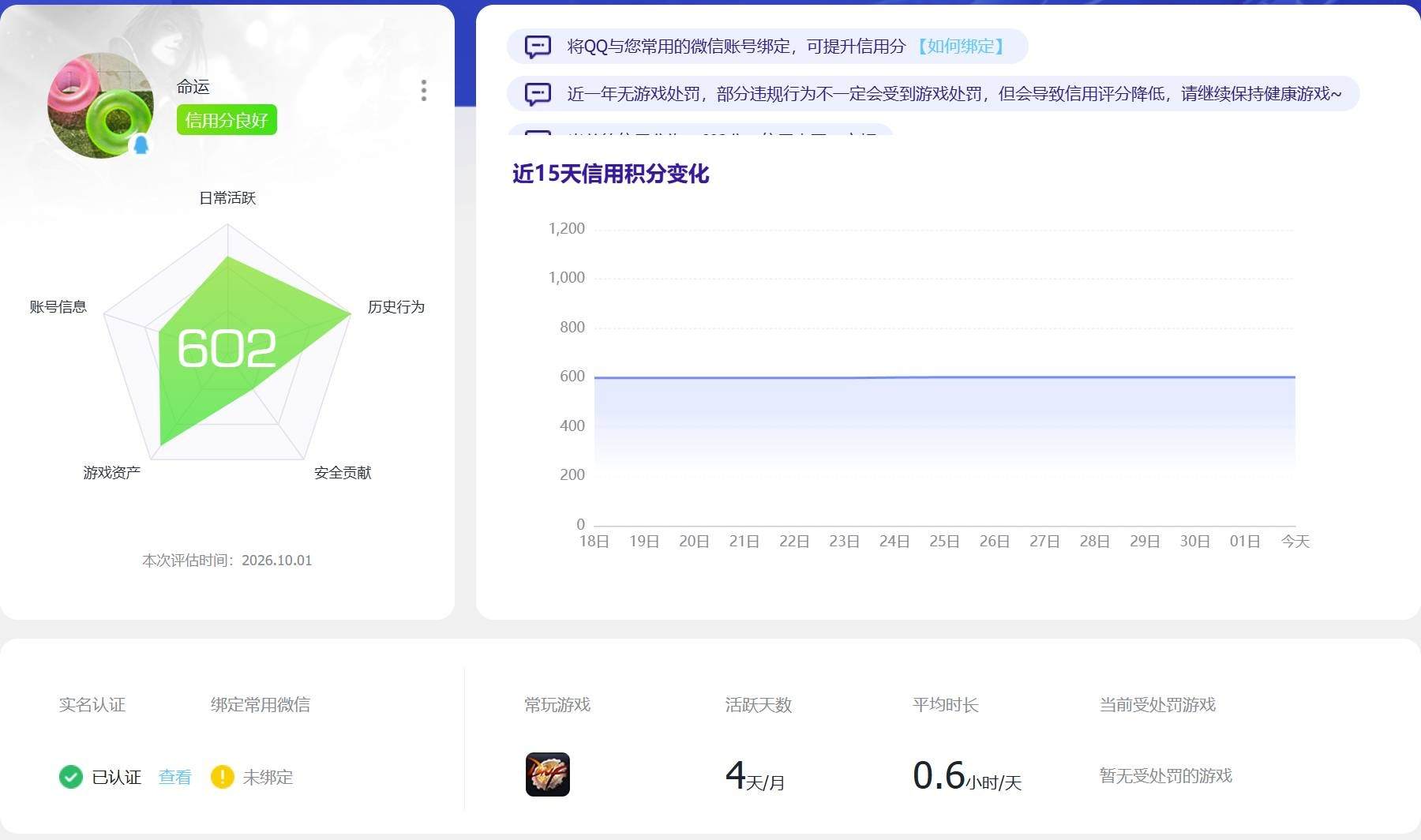Click the chat icon beside 近一年无游戏处罚 tip

pos(538,94)
